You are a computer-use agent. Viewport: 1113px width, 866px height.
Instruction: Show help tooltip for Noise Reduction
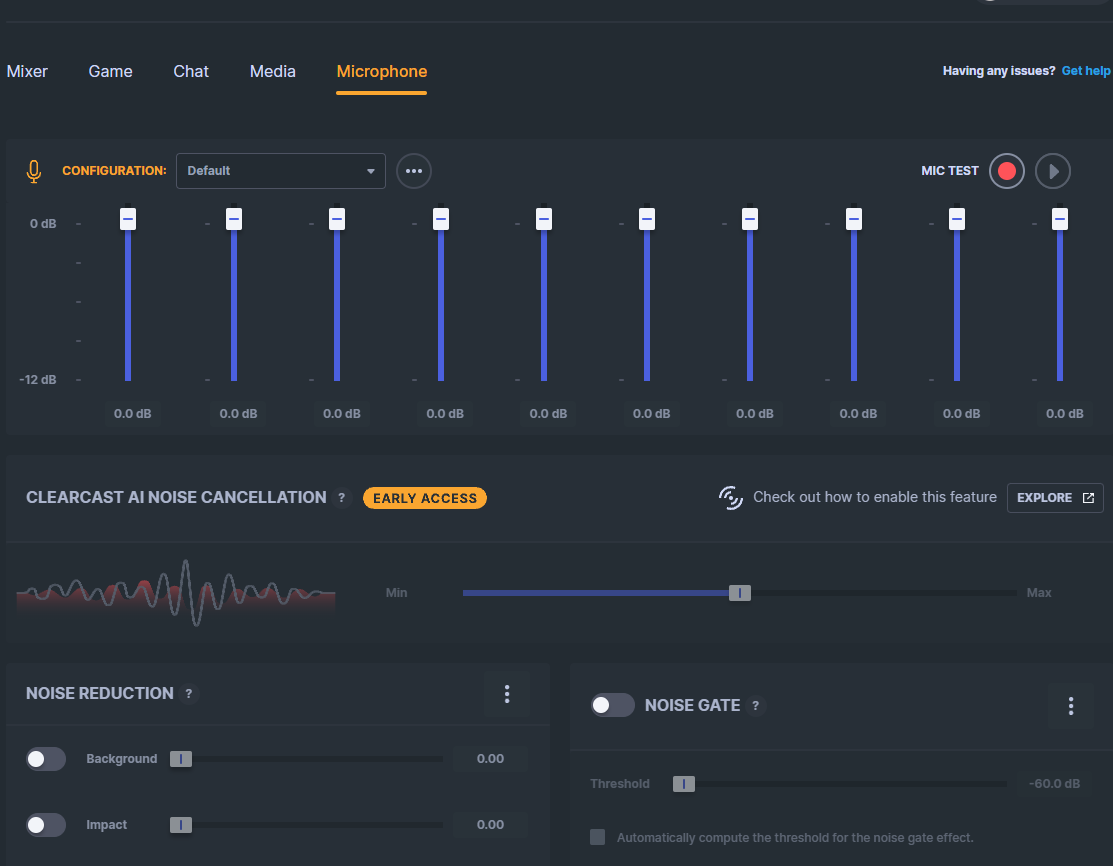188,694
